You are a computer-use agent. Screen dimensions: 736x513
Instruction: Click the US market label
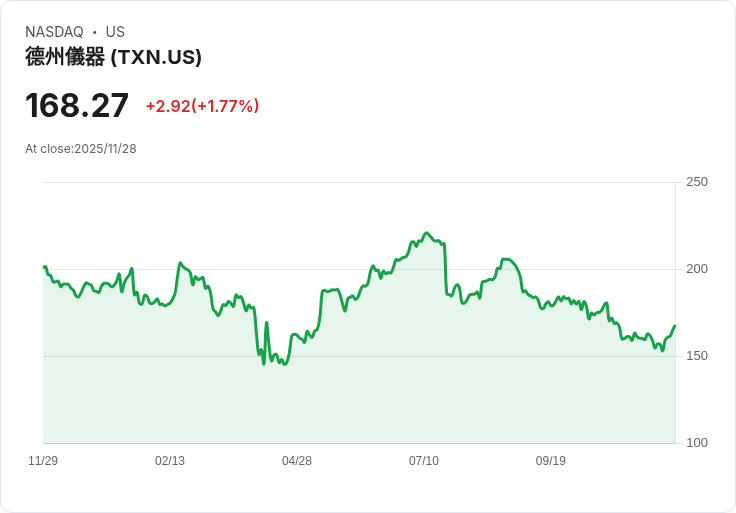[115, 32]
